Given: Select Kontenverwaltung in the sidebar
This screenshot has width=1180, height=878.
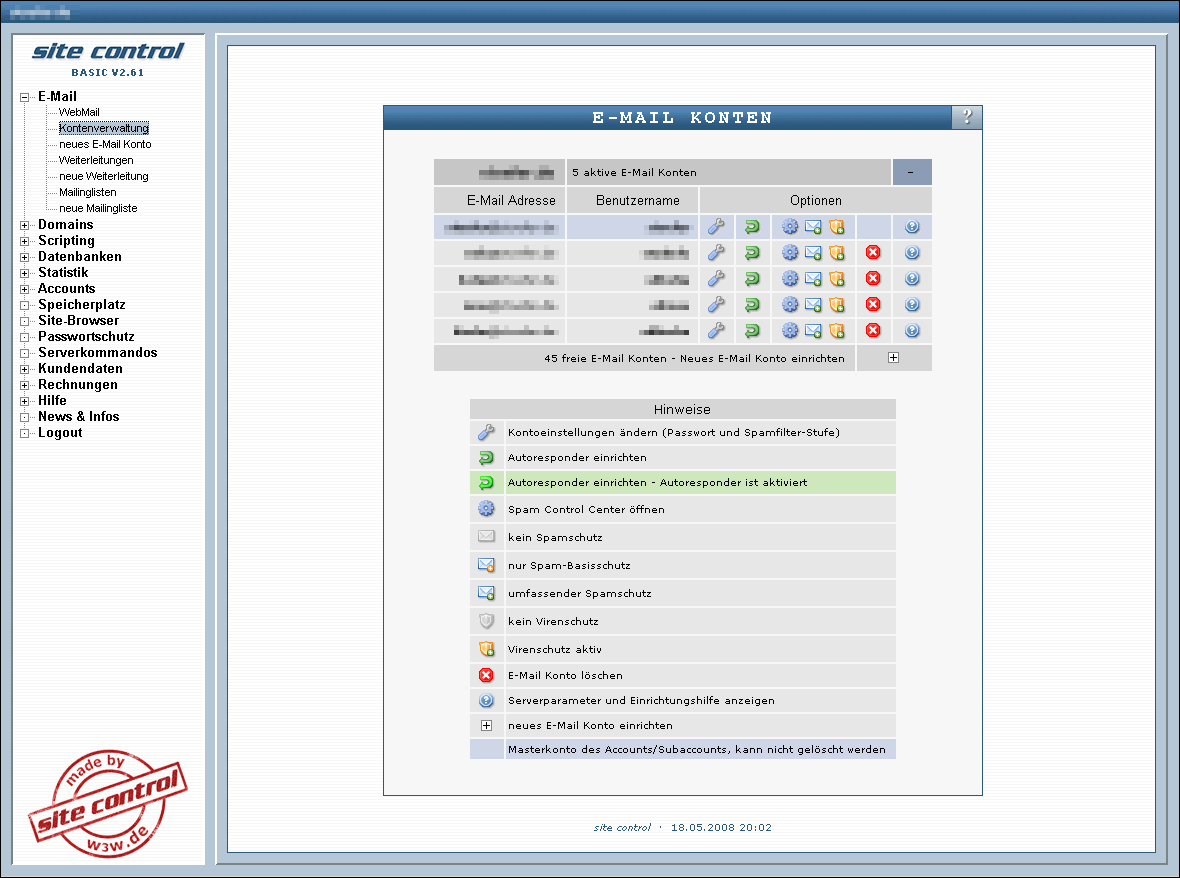Looking at the screenshot, I should [x=104, y=128].
